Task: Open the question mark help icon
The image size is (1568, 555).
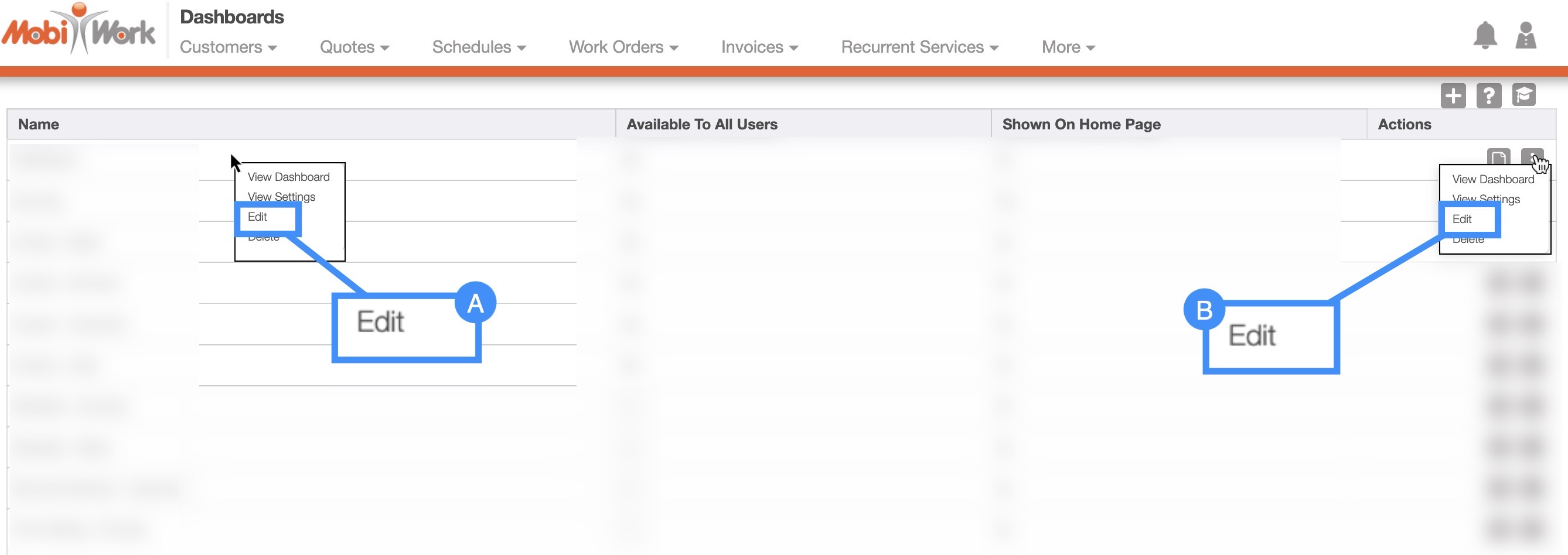Action: 1488,95
